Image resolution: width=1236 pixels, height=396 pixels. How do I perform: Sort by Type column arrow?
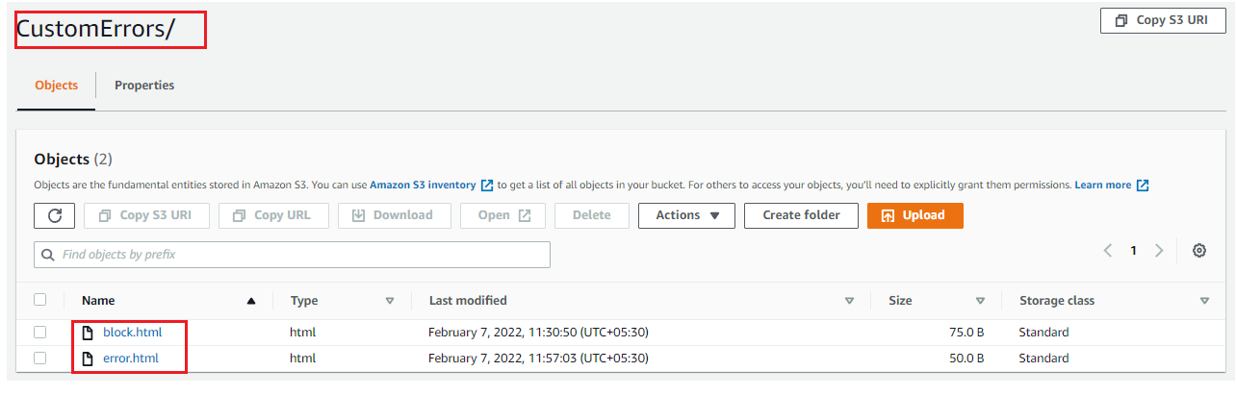click(390, 300)
